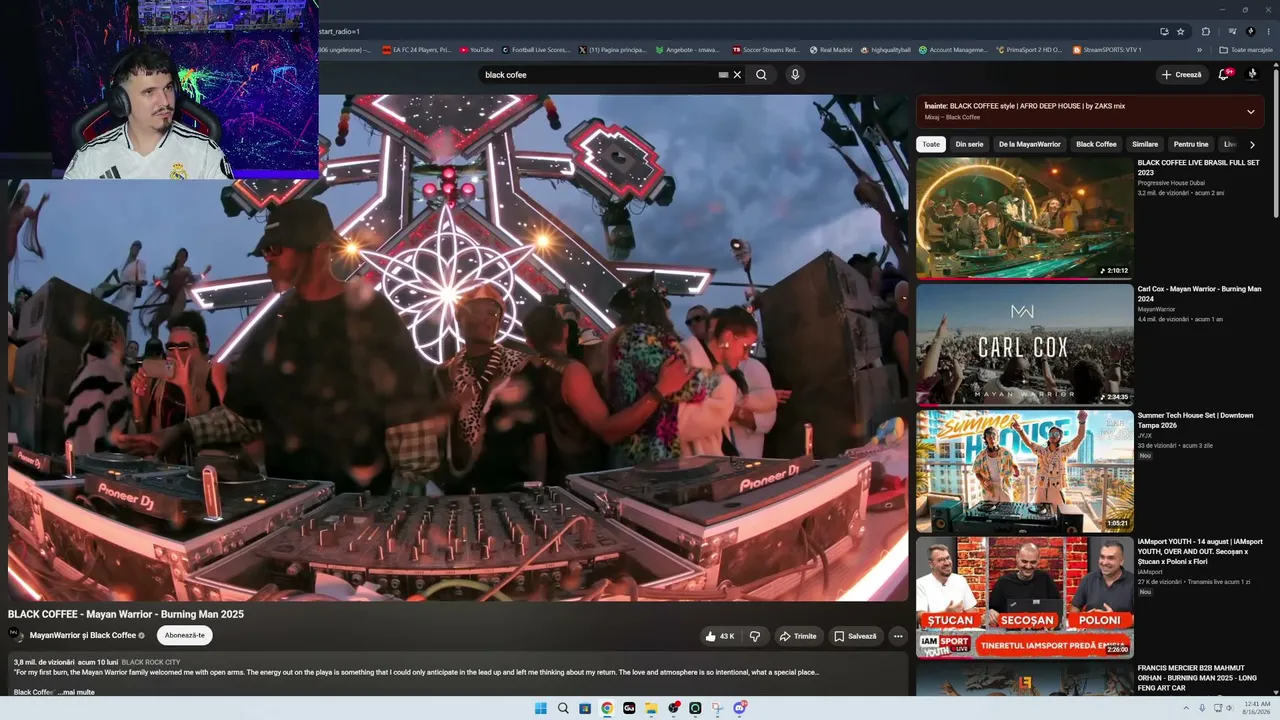Open Chrome extensions puzzle icon
This screenshot has height=720, width=1280.
(x=1205, y=31)
